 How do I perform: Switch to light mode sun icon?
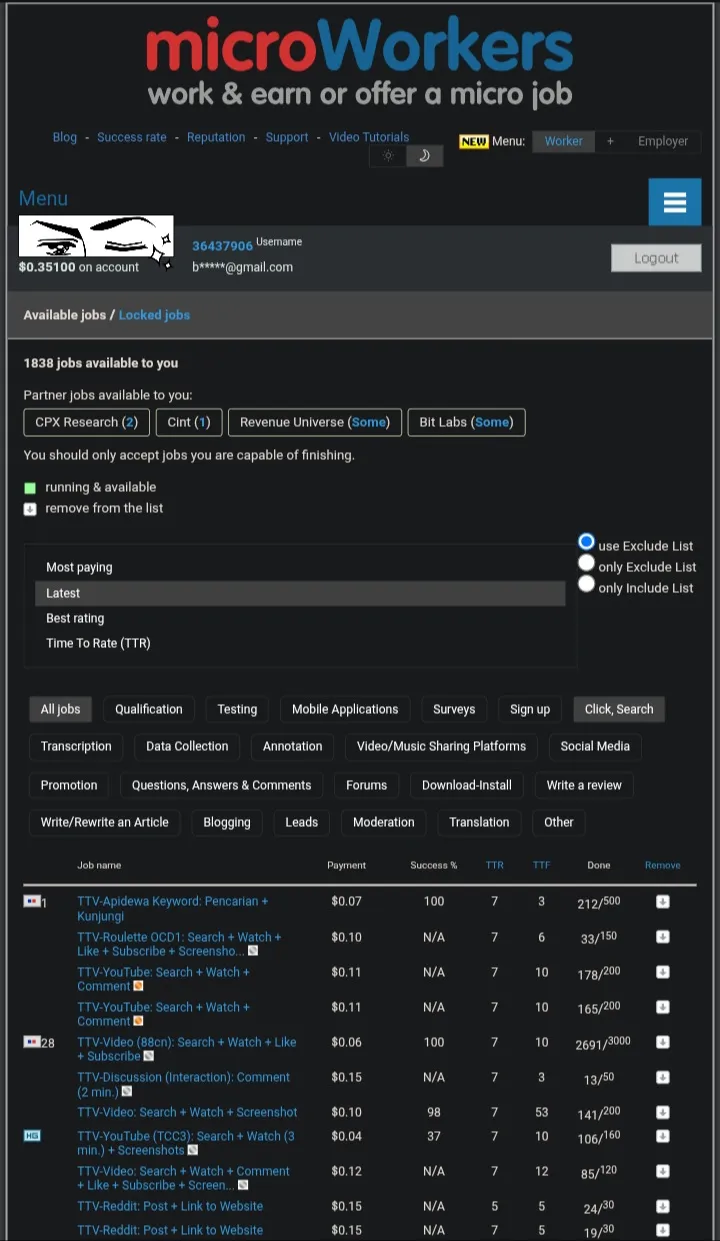pyautogui.click(x=388, y=156)
